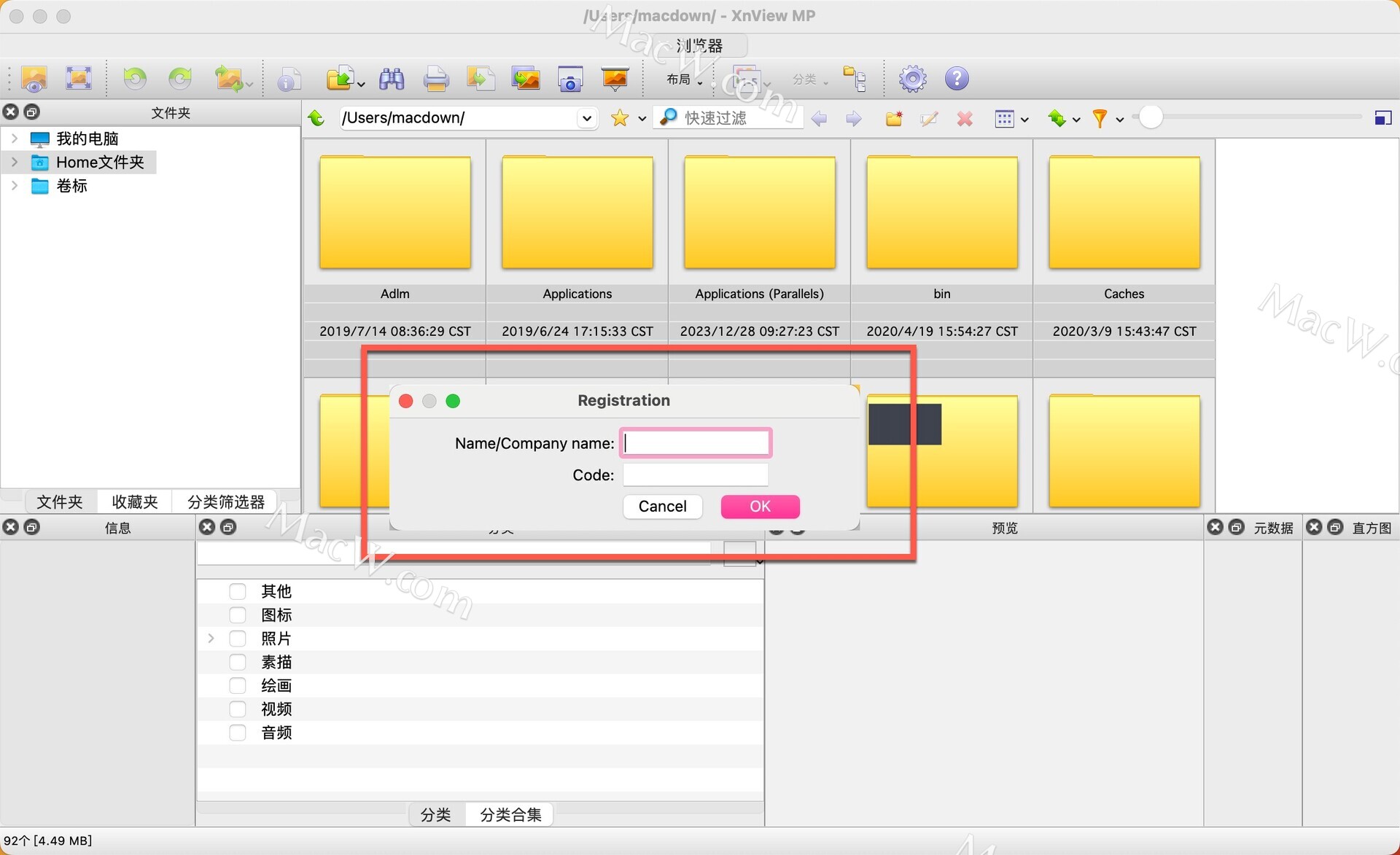
Task: Open the help question mark icon
Action: (957, 78)
